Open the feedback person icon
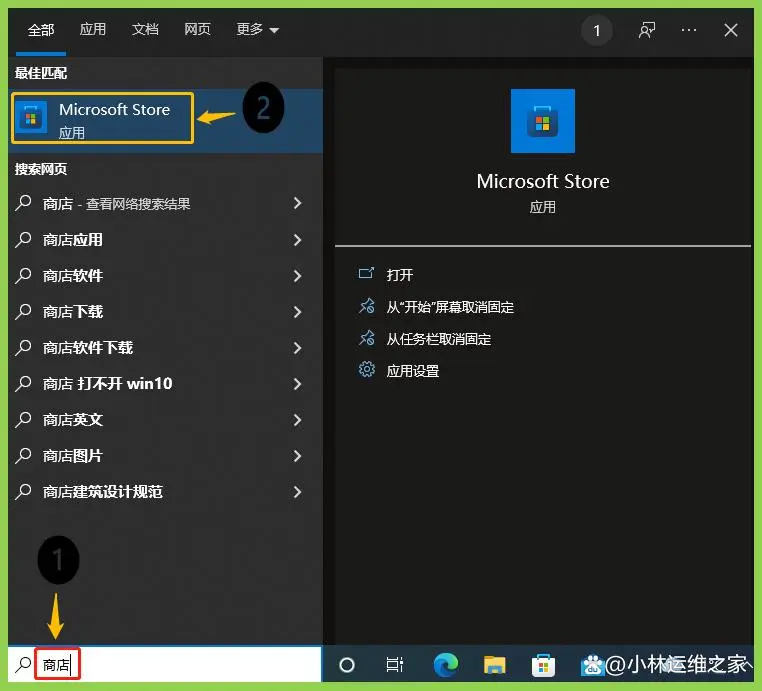This screenshot has height=691, width=762. point(647,30)
